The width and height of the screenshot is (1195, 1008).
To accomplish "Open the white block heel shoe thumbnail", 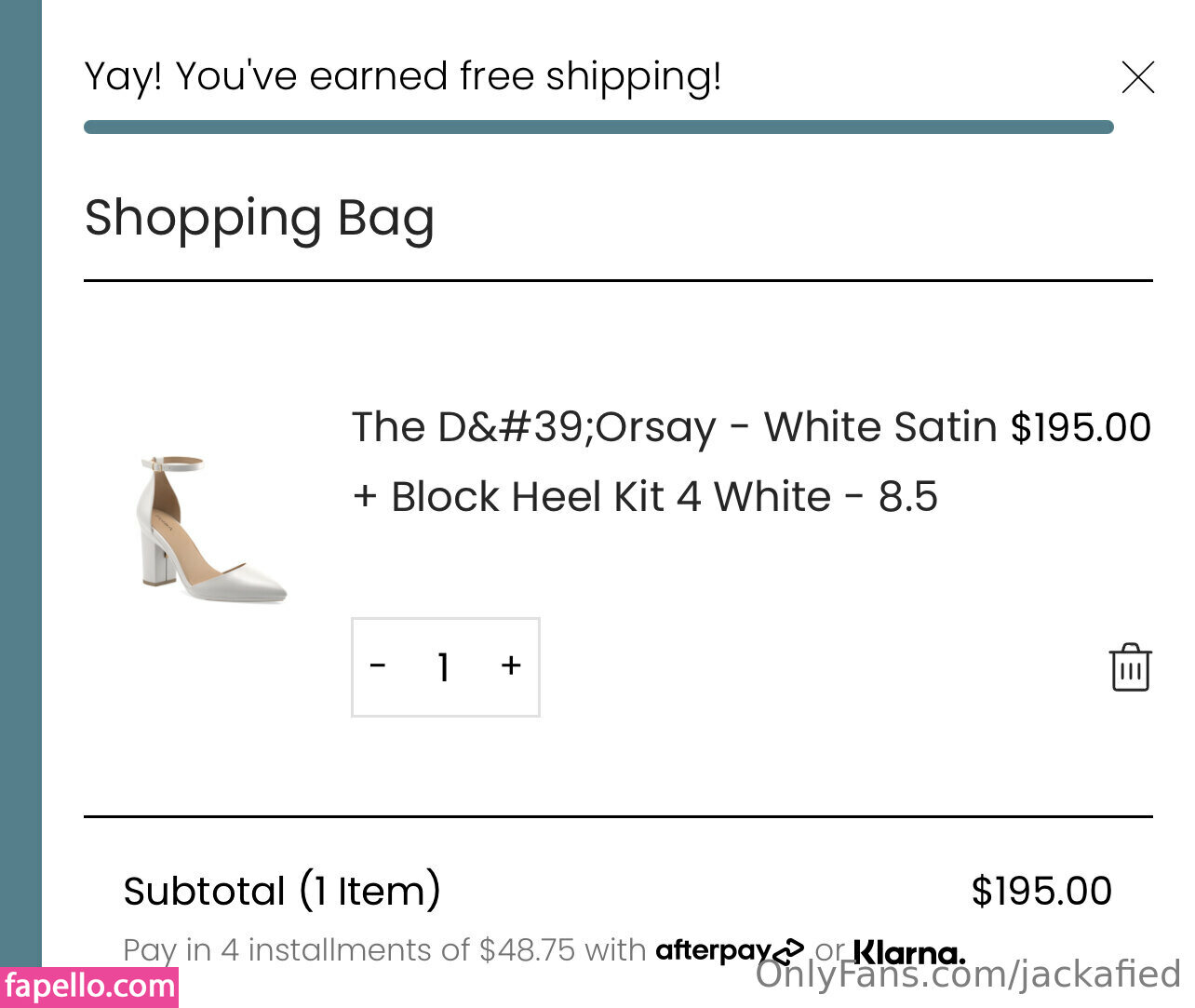I will [x=213, y=528].
